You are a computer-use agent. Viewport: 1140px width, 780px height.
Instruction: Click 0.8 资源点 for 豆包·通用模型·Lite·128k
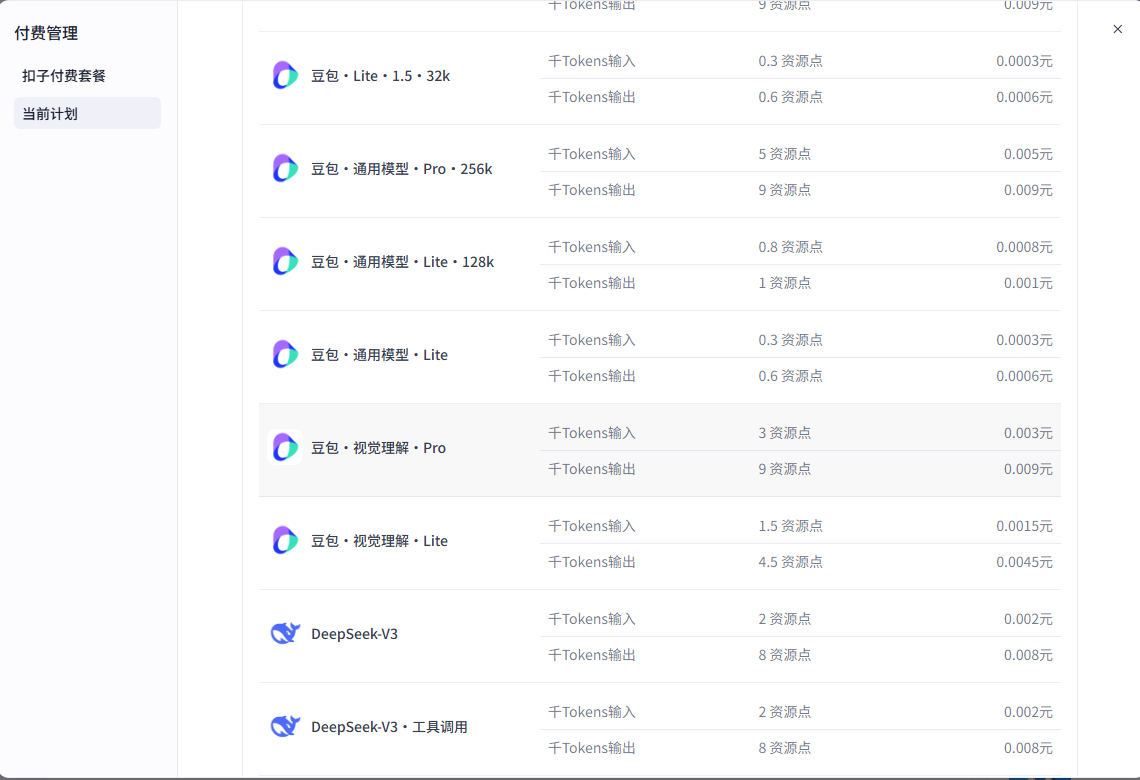pos(790,247)
